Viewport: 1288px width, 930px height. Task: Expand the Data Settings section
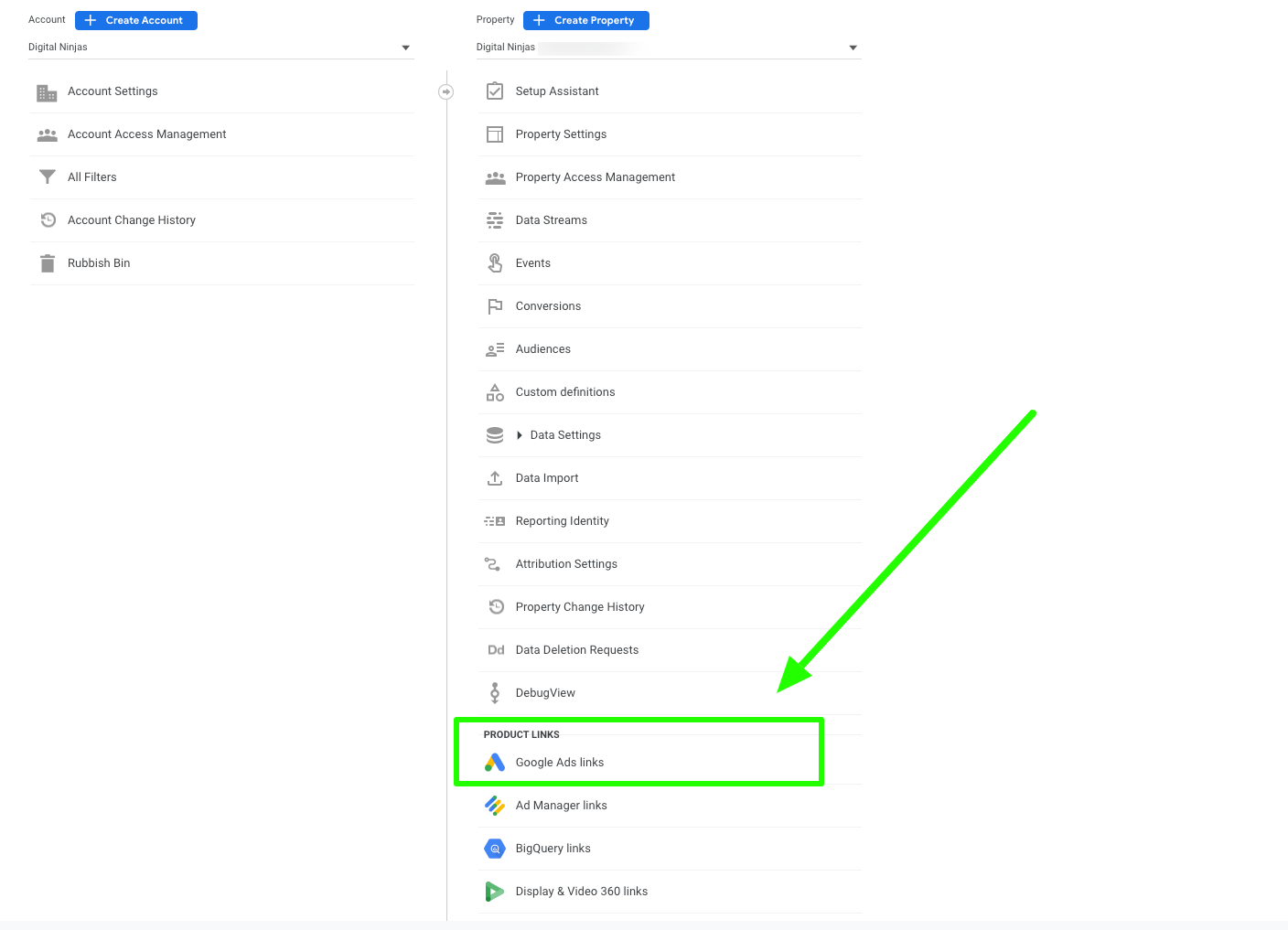click(520, 434)
